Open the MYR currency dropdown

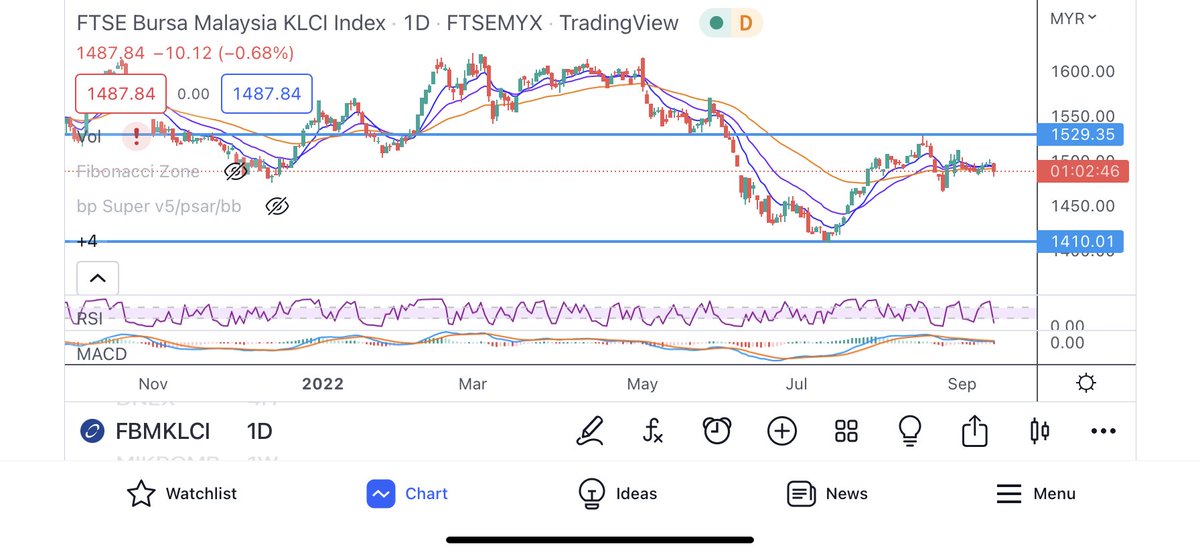[1073, 18]
